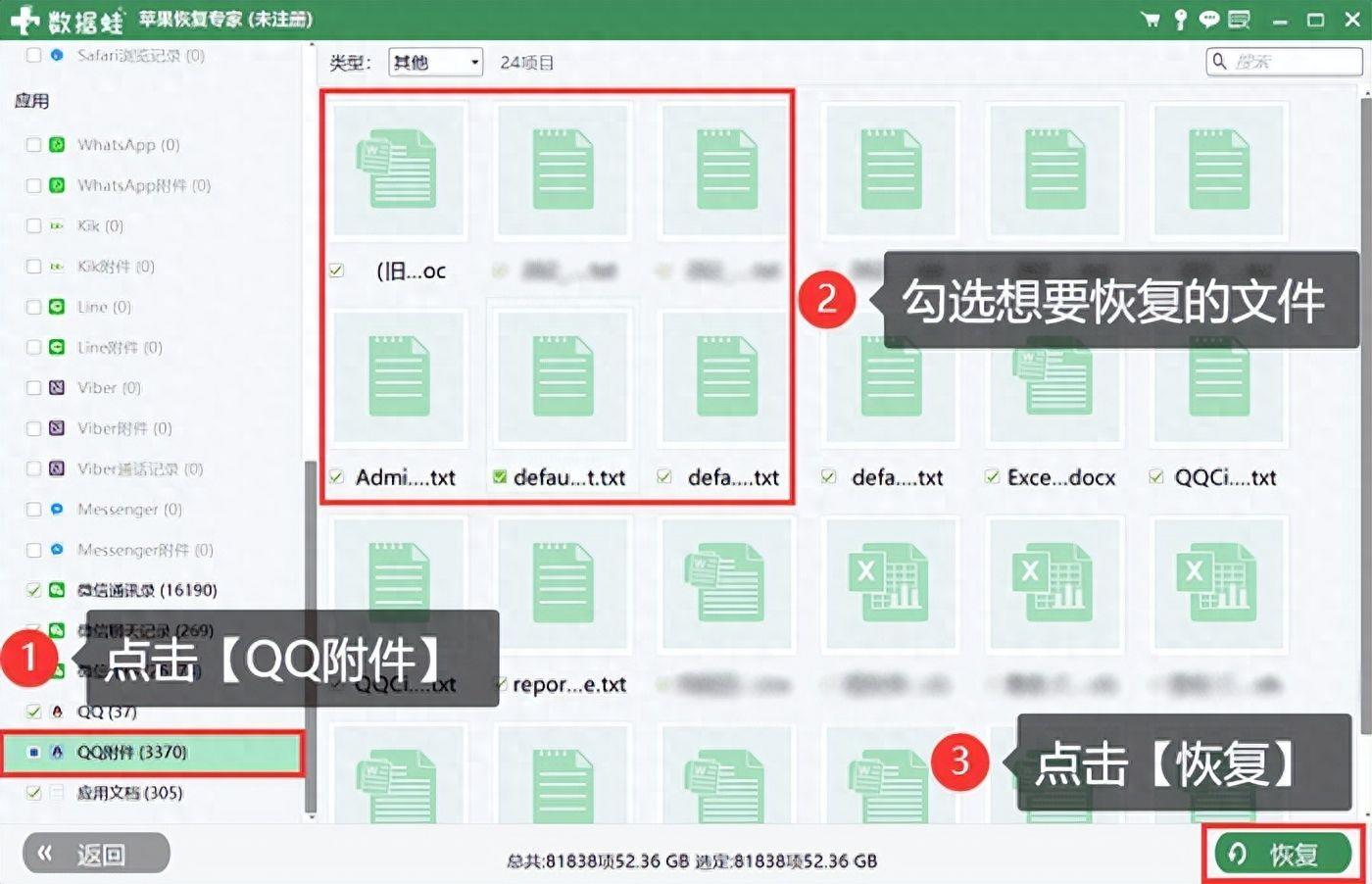
Task: Uncheck the QQ (37) checkbox
Action: pyautogui.click(x=33, y=712)
